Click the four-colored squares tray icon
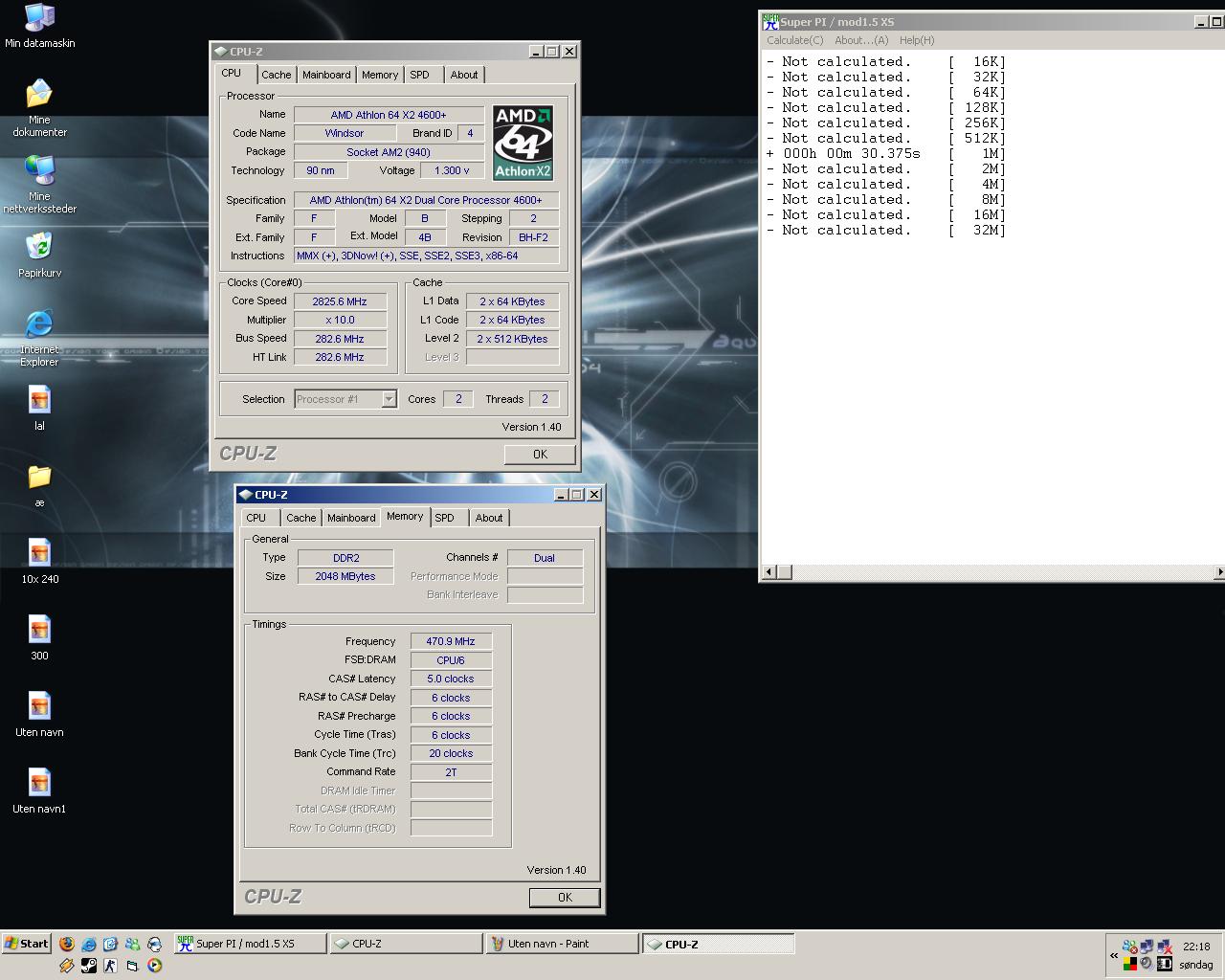Screen dimensions: 1225x980 1130,964
